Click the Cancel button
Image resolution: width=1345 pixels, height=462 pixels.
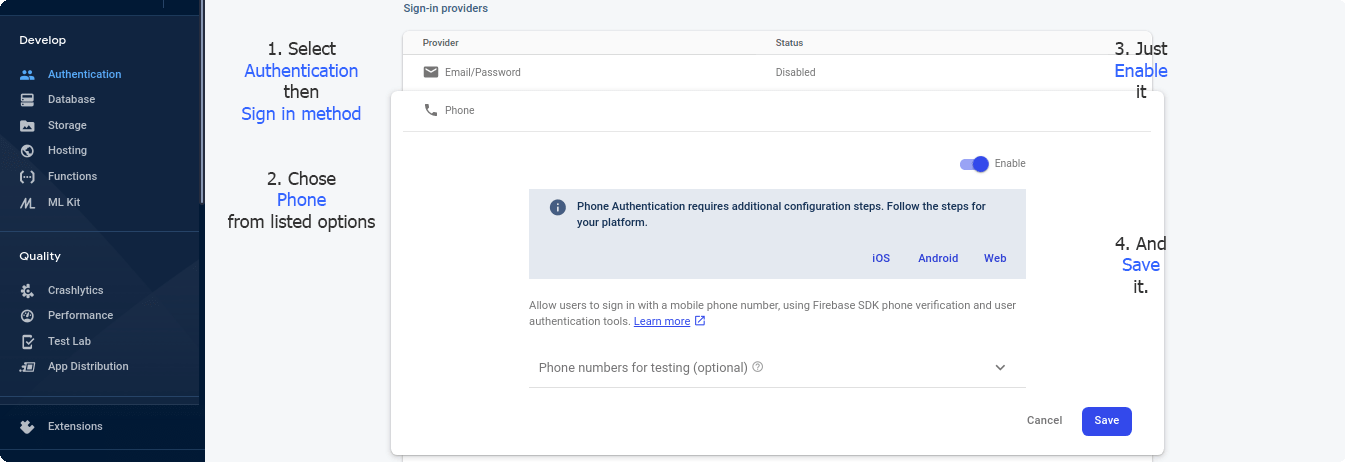pyautogui.click(x=1044, y=421)
